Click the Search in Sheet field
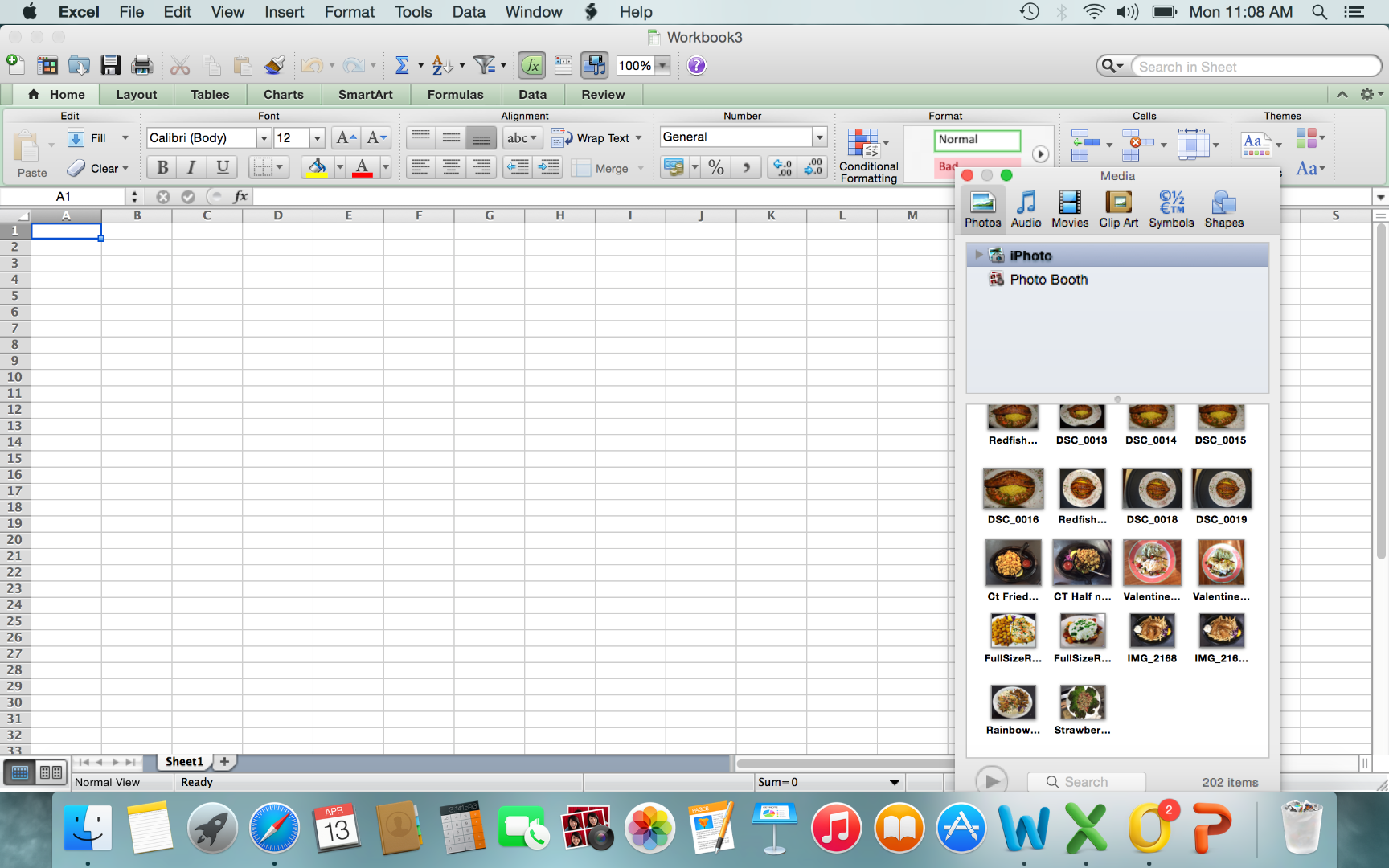 point(1255,67)
